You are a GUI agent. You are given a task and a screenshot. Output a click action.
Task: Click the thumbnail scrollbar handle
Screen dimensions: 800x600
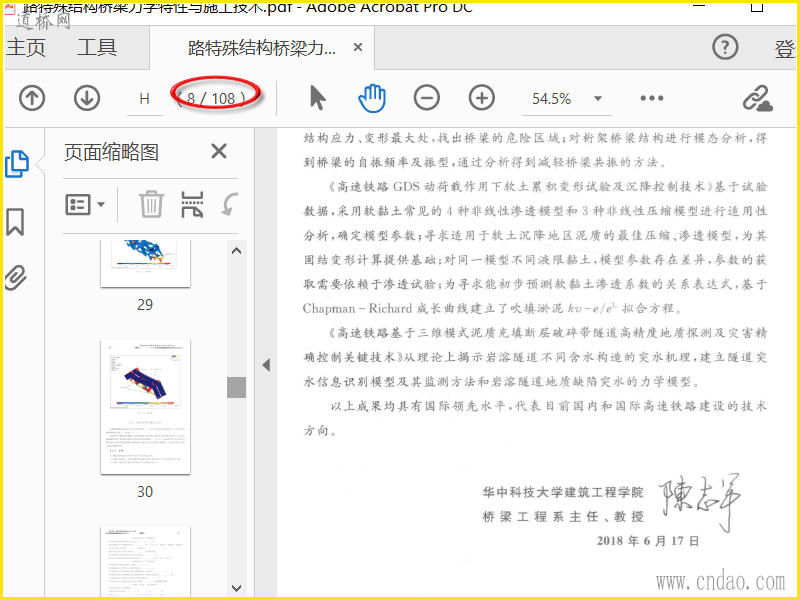coord(236,387)
